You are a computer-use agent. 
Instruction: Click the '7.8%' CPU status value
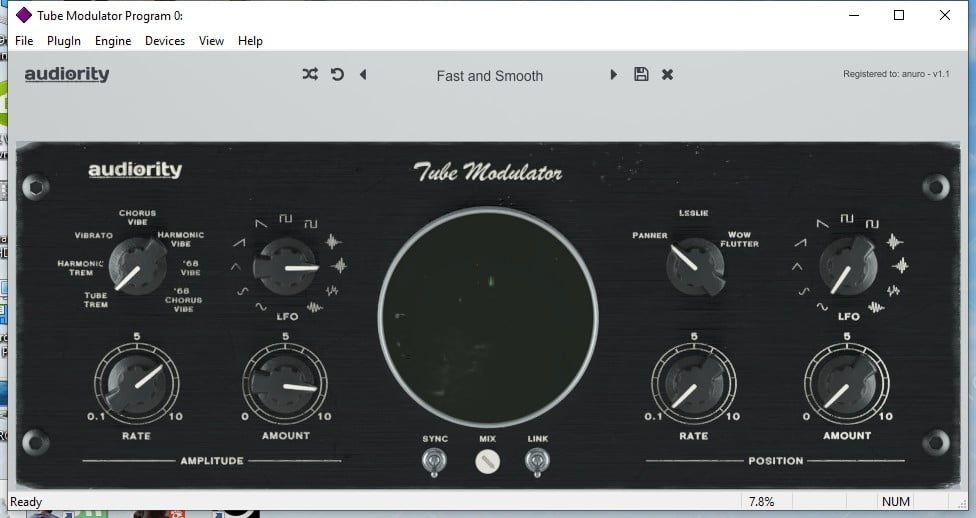[x=762, y=502]
